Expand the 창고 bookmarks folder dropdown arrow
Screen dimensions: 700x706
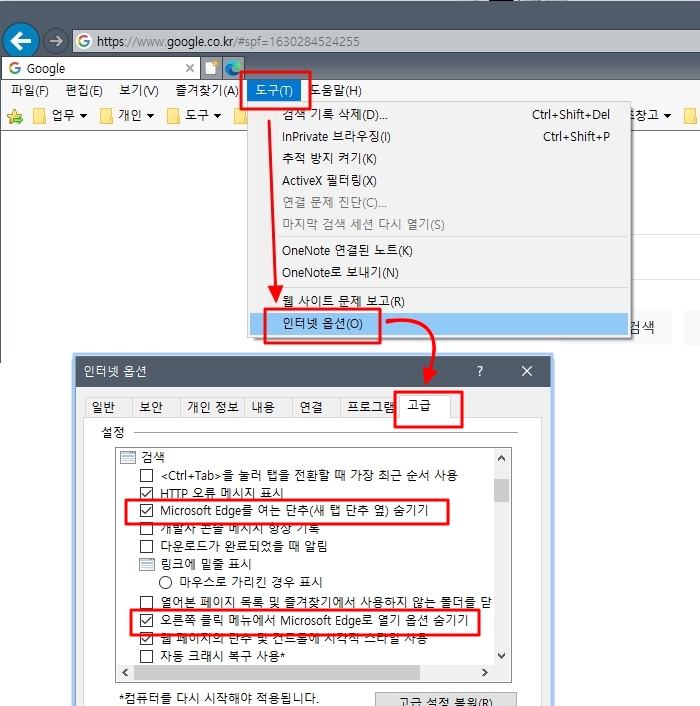(x=668, y=116)
